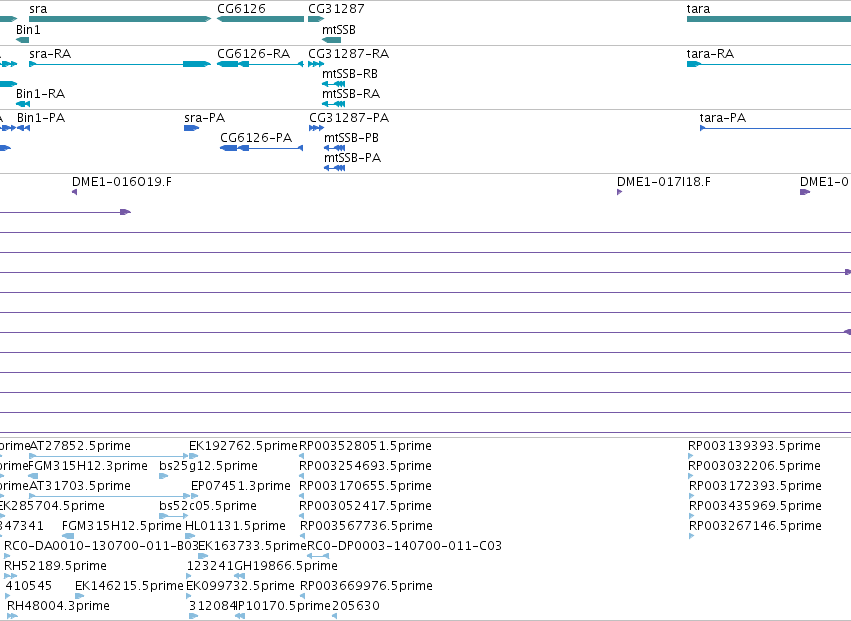Viewport: 851px width, 621px height.
Task: Pick the mtSSB-PA protein label
Action: click(x=352, y=158)
